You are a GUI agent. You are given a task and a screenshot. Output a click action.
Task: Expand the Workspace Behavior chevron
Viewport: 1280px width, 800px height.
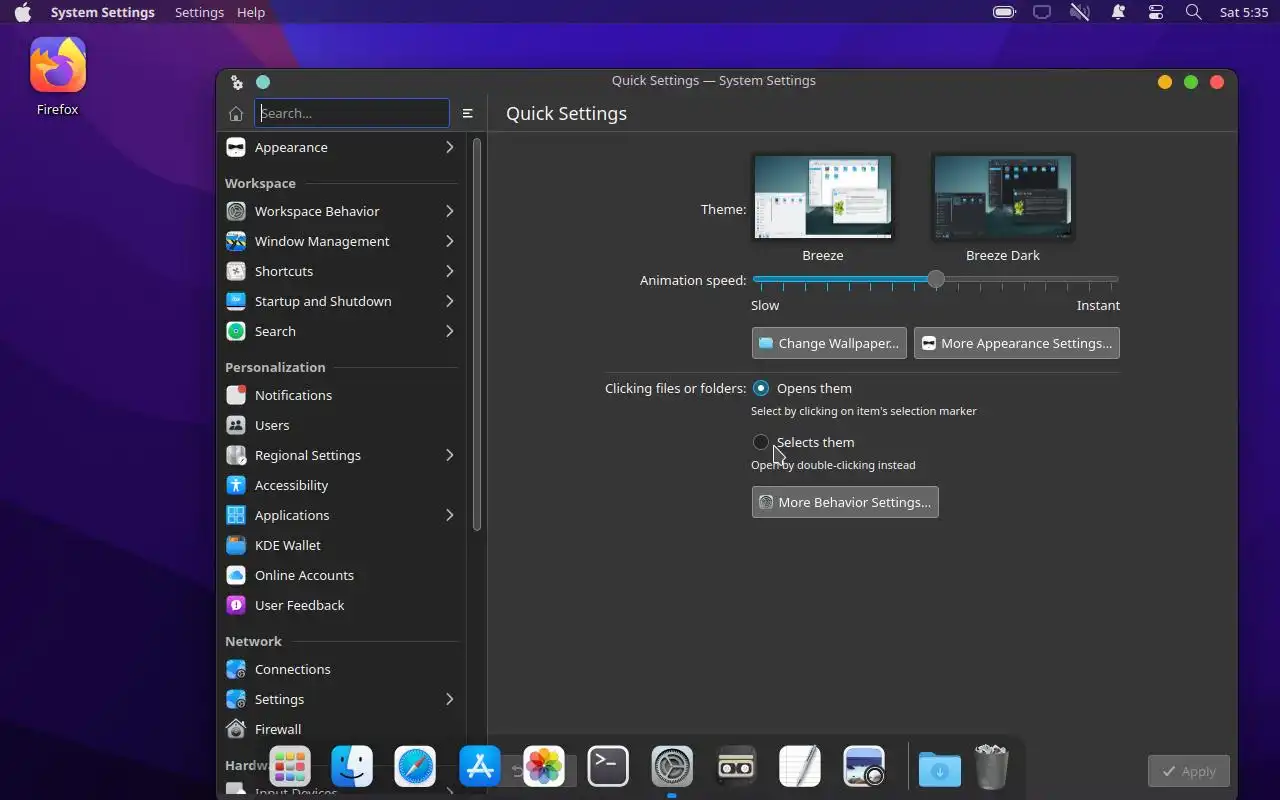(x=450, y=211)
